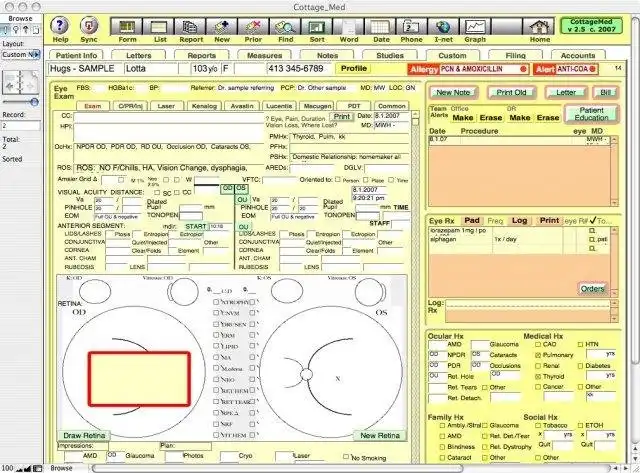
Task: Check the HTN checkbox
Action: pyautogui.click(x=580, y=344)
